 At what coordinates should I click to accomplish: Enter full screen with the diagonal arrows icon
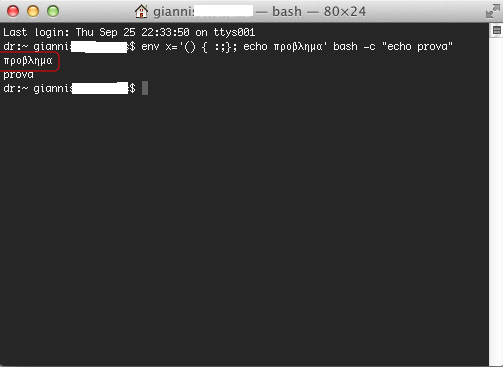(493, 11)
